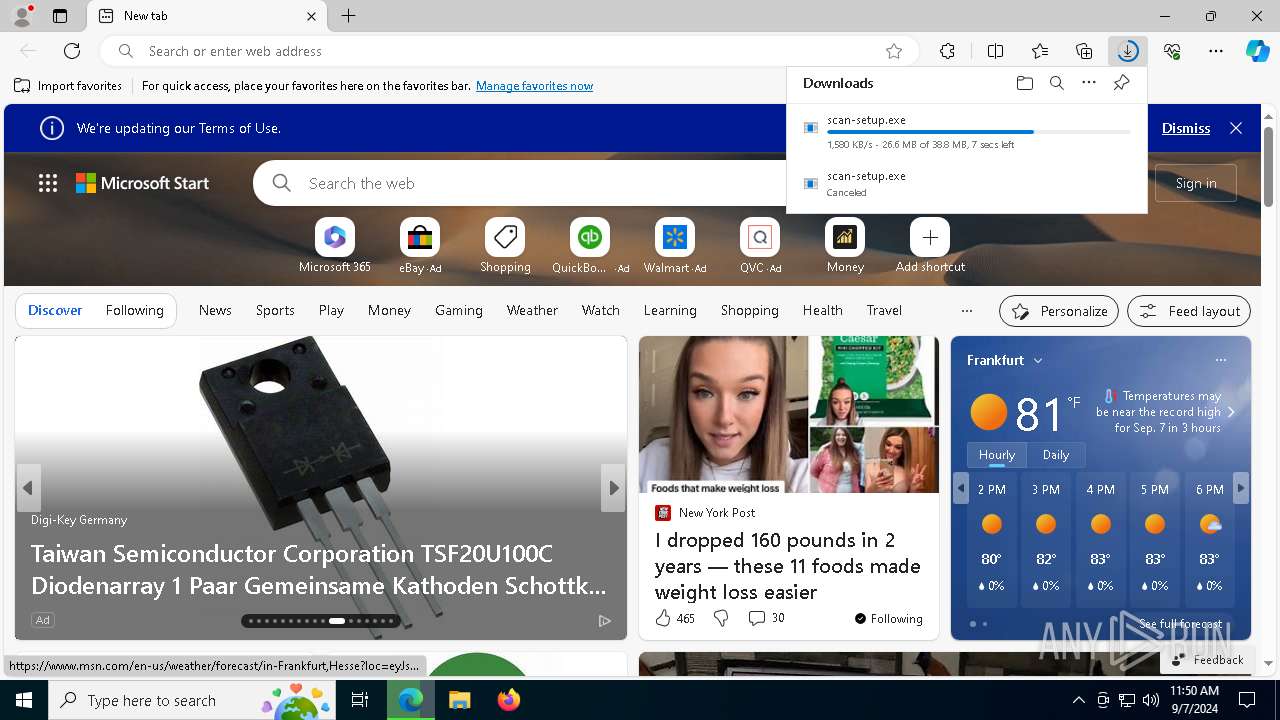The width and height of the screenshot is (1280, 720).
Task: Expand more feed categories ellipsis
Action: [x=966, y=311]
